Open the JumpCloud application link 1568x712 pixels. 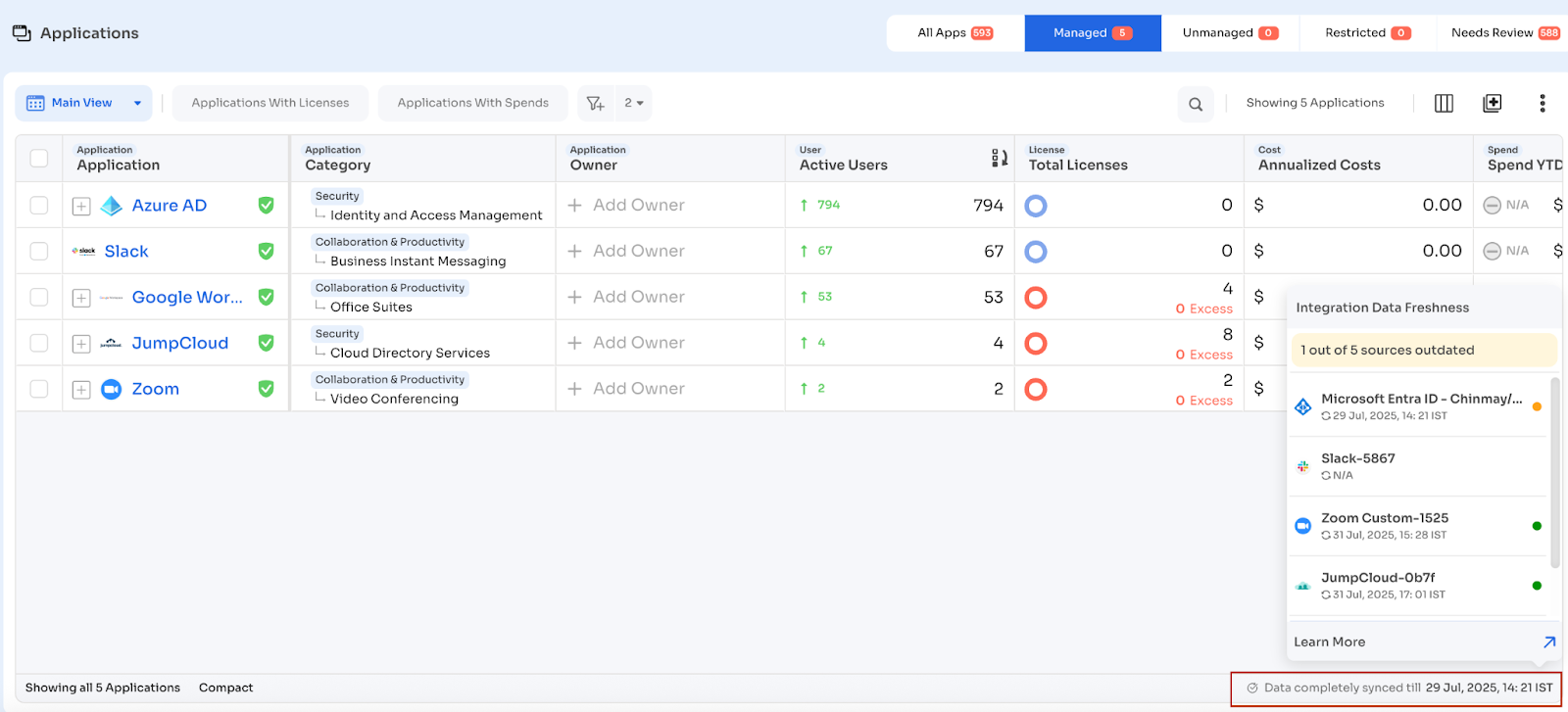pos(180,343)
